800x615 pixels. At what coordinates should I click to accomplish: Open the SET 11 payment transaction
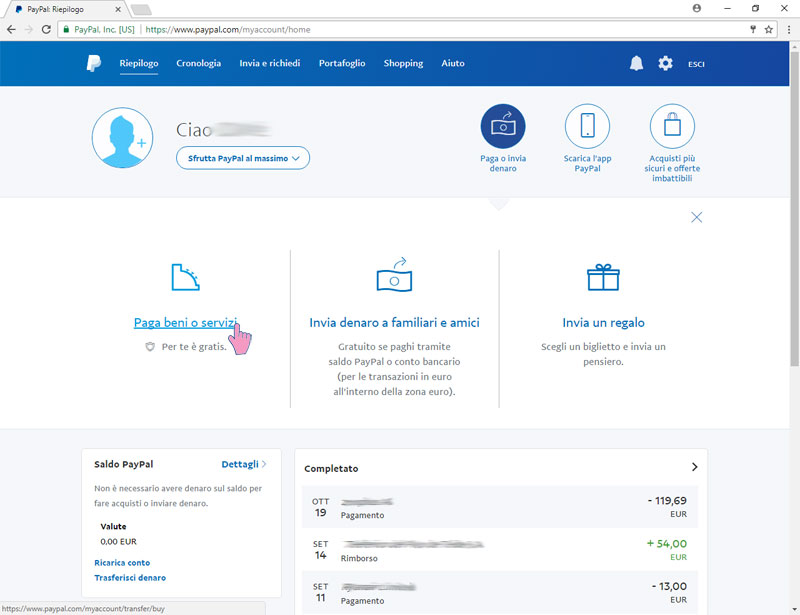[499, 592]
